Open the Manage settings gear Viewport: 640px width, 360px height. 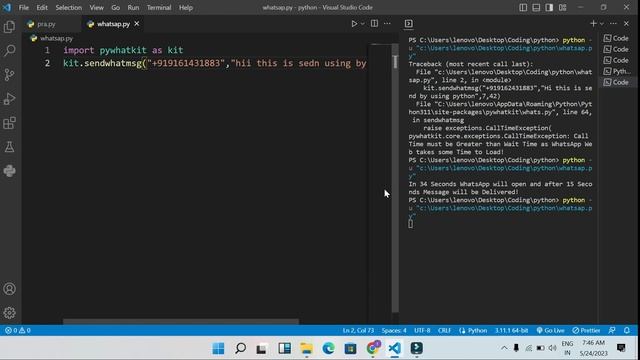(9, 313)
